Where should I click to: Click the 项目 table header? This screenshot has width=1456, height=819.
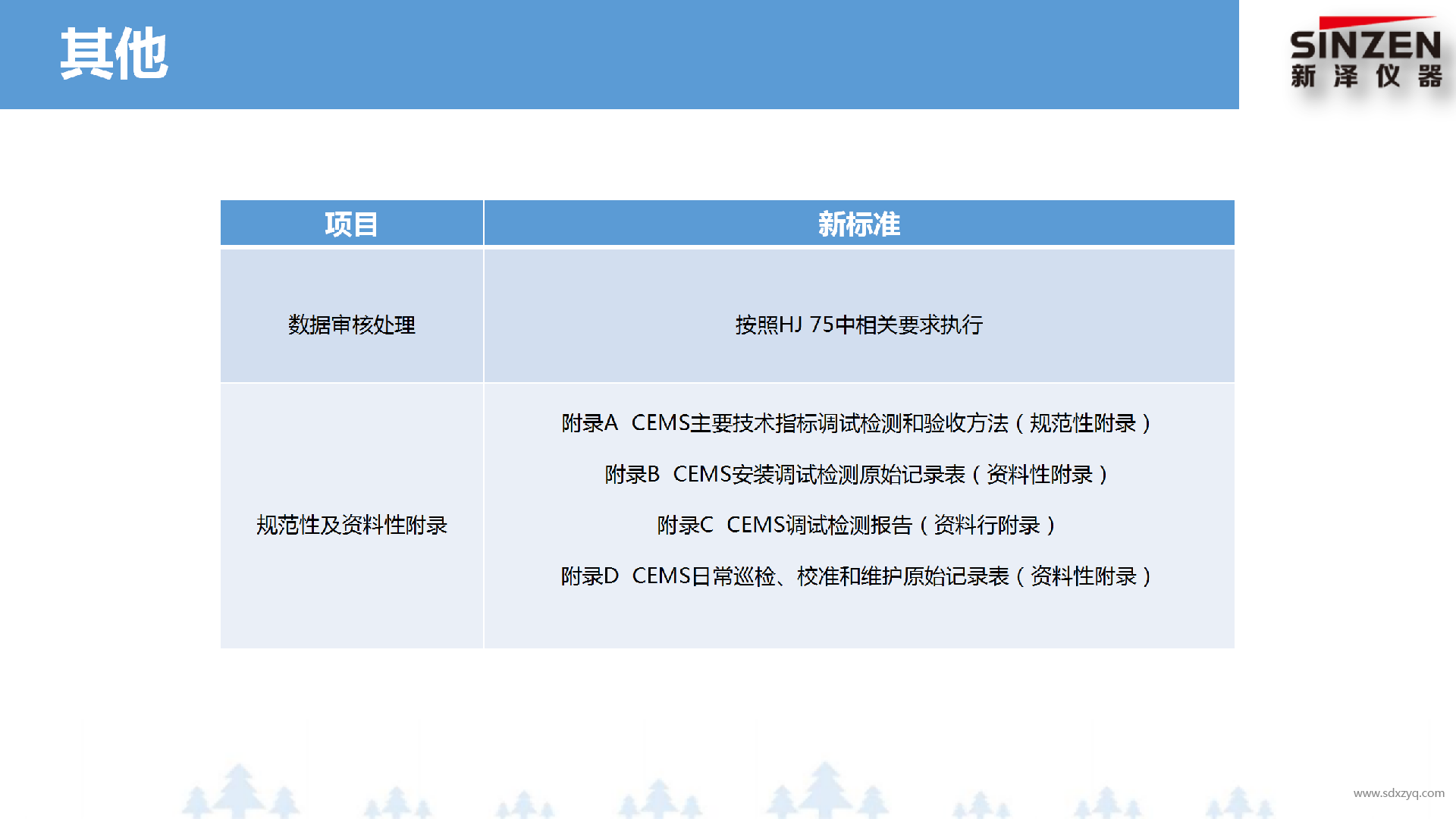click(x=352, y=224)
